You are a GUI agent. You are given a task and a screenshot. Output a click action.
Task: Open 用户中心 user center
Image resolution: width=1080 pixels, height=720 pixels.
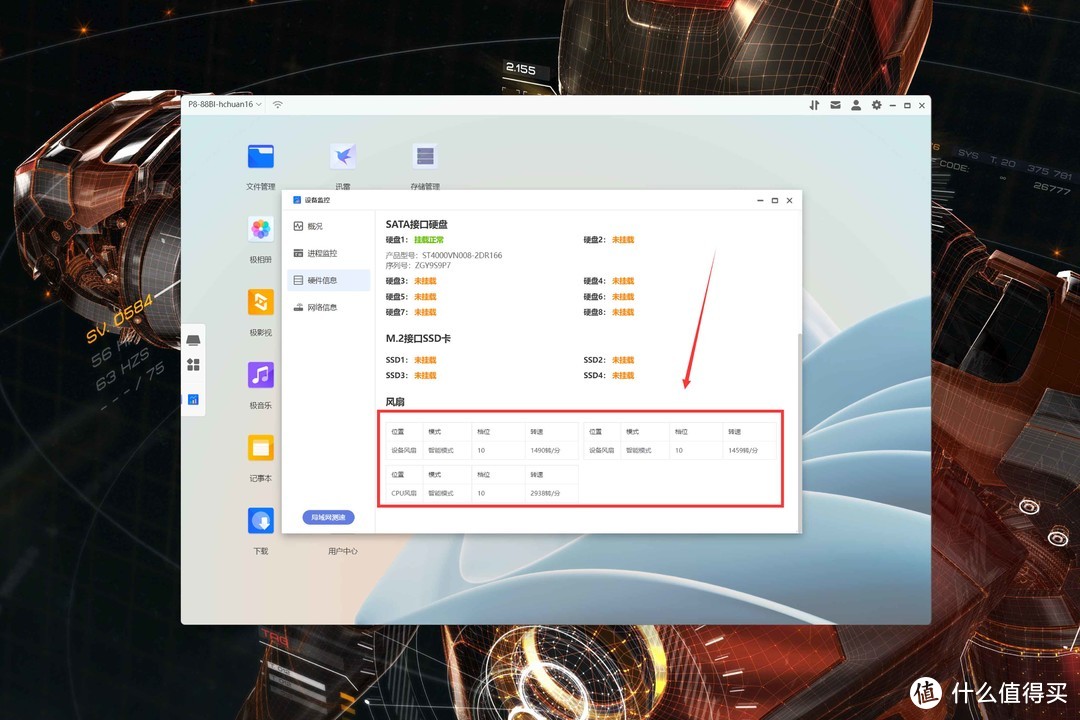click(343, 551)
